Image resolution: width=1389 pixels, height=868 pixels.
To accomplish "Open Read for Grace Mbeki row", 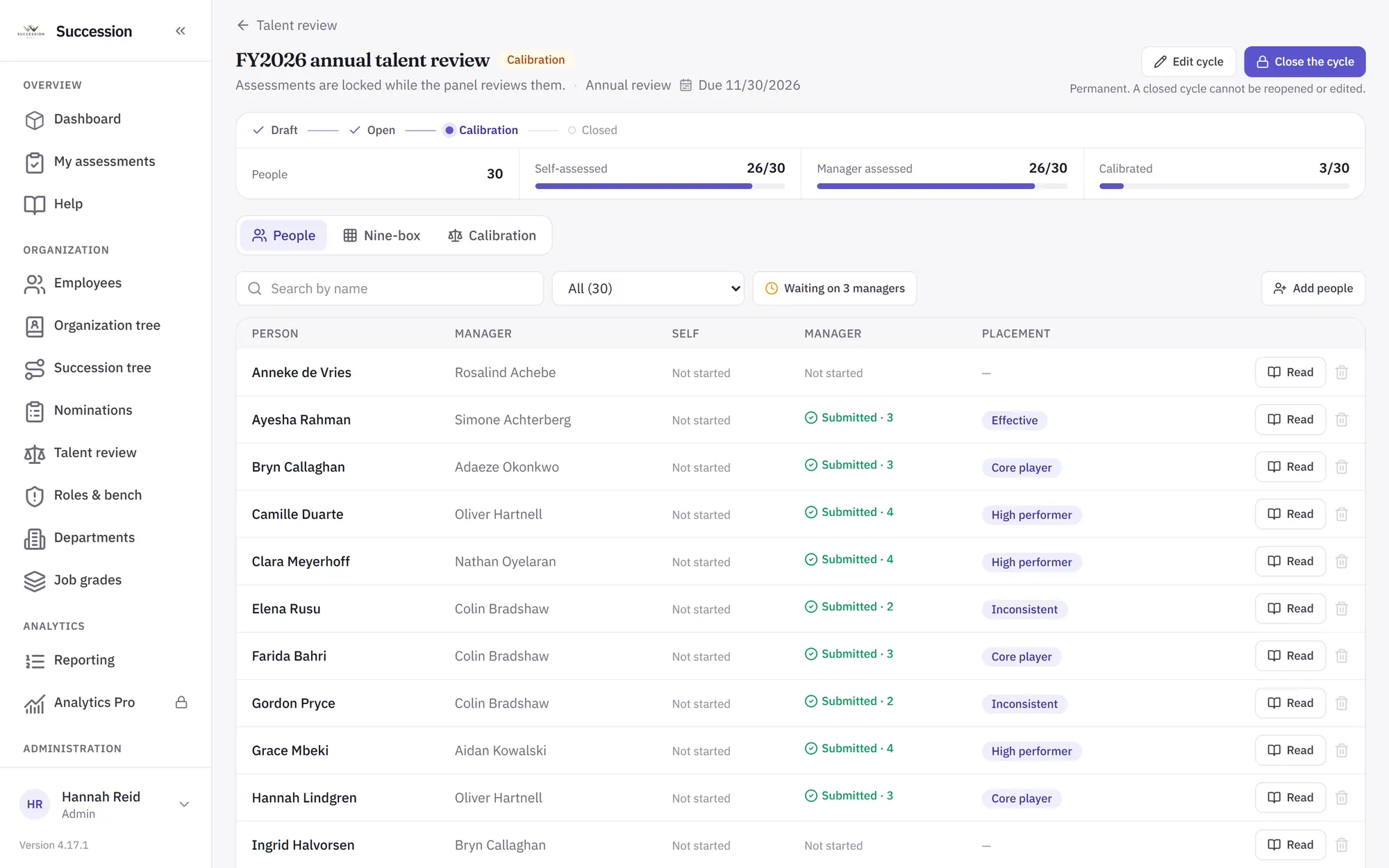I will point(1290,750).
